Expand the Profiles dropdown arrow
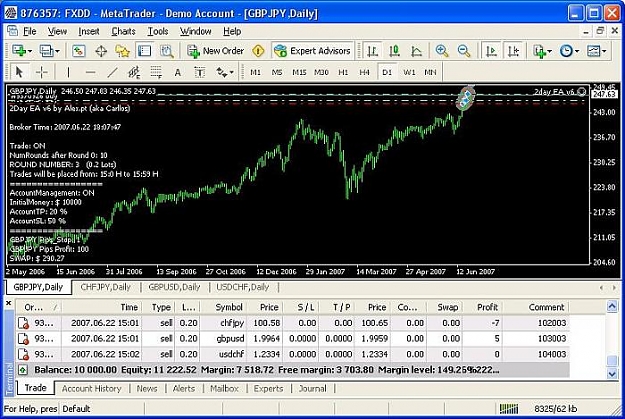The image size is (625, 419). tap(57, 51)
